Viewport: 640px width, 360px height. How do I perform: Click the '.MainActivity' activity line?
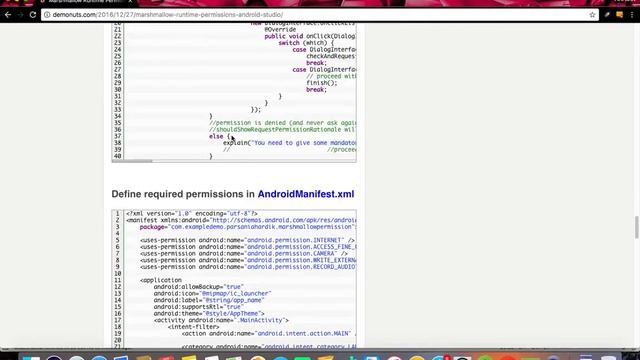tap(221, 320)
